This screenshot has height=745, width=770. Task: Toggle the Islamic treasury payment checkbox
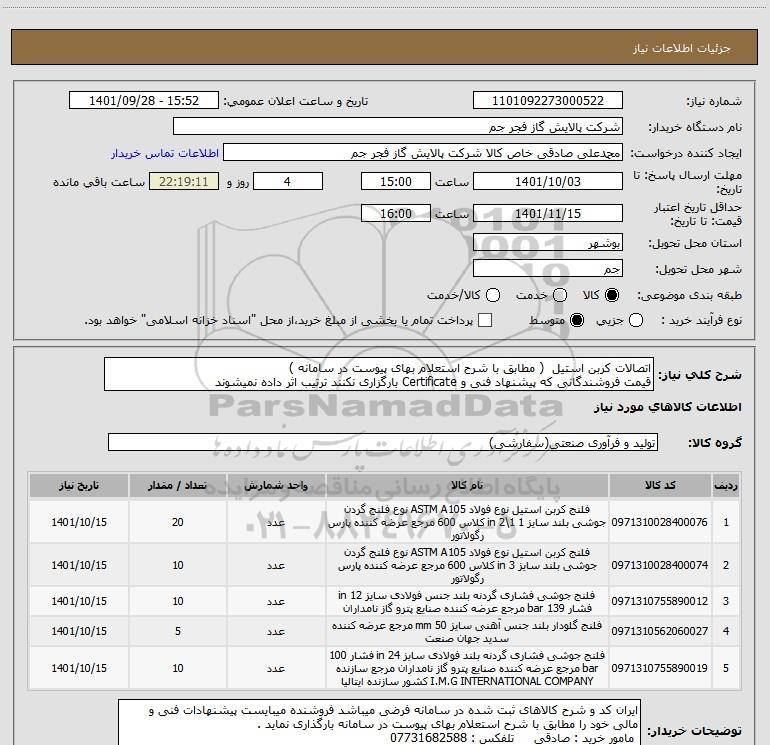tap(485, 321)
